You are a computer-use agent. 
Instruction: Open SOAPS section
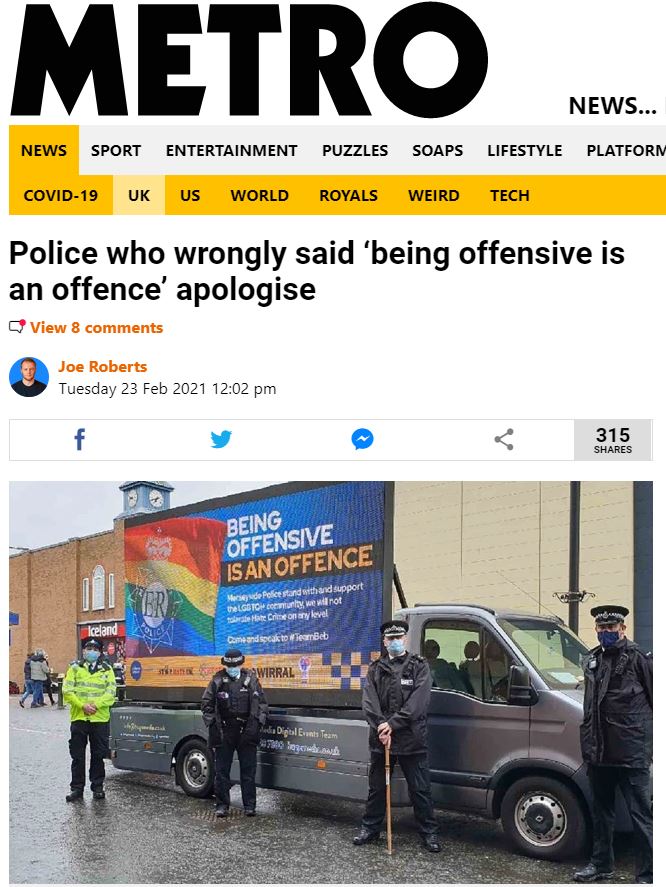coord(437,150)
